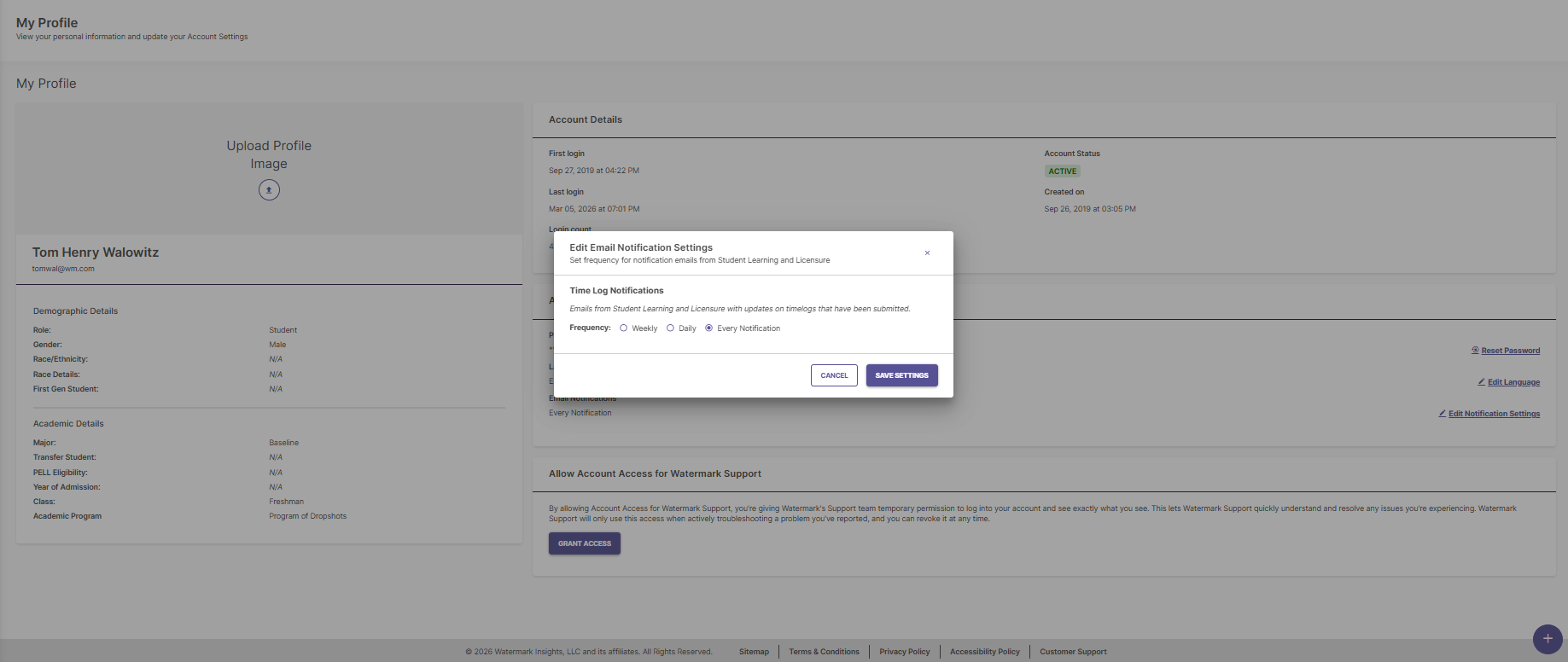Click the Program of Dropshots value
Viewport: 1568px width, 662px height.
pyautogui.click(x=308, y=516)
